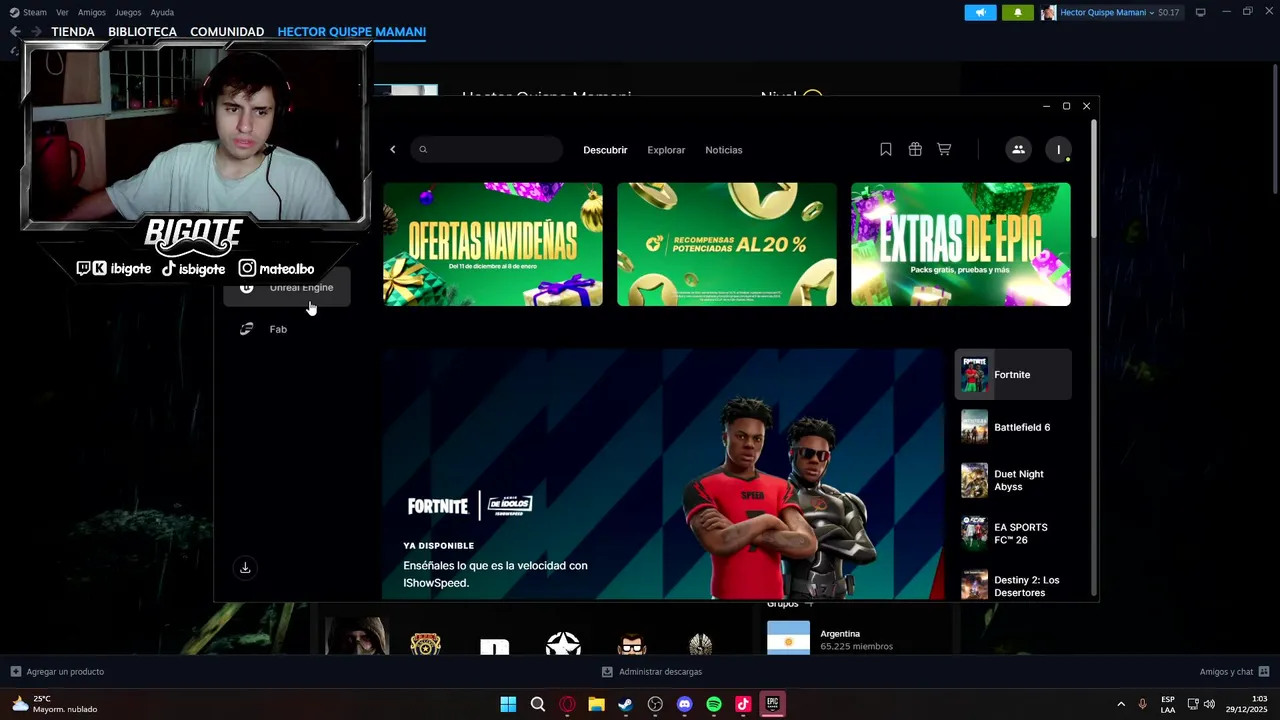Screen dimensions: 1280x720
Task: Open the clock showing 1:03
Action: [x=1248, y=704]
